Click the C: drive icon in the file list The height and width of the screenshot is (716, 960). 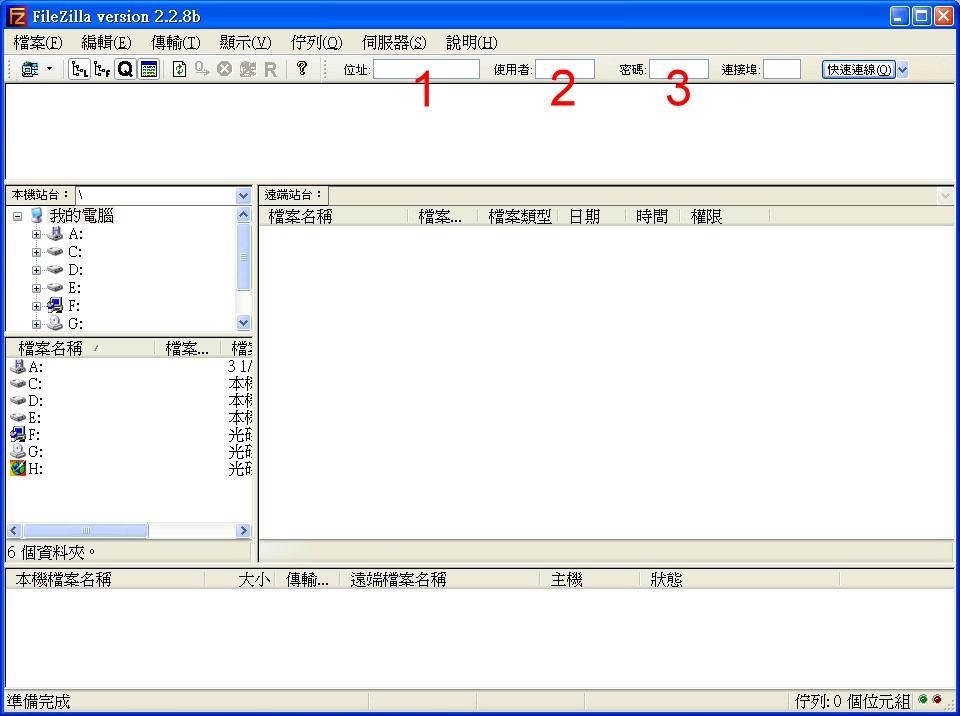pyautogui.click(x=18, y=383)
